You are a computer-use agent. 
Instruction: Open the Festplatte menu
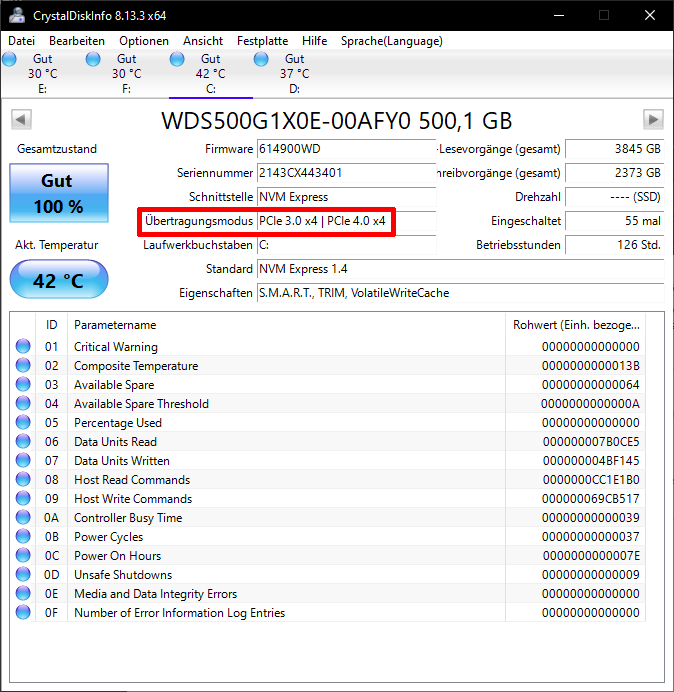(262, 41)
